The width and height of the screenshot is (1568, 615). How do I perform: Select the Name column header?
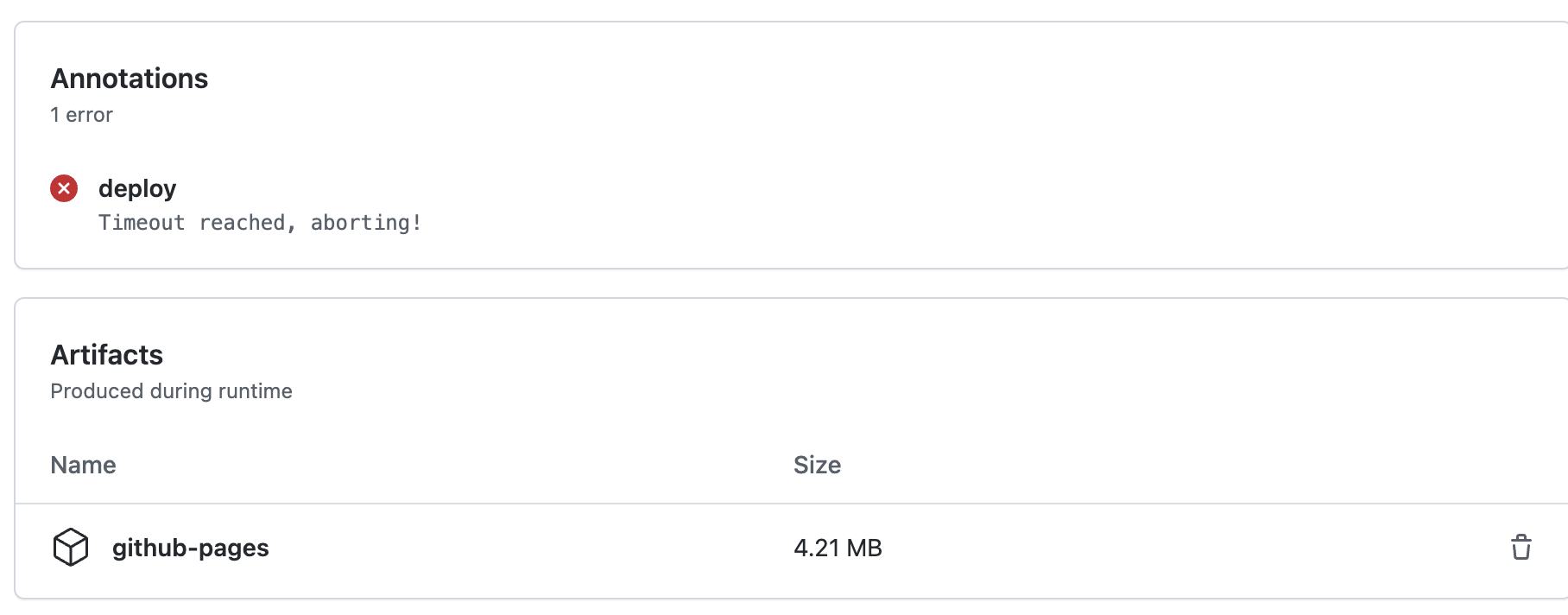(x=83, y=465)
